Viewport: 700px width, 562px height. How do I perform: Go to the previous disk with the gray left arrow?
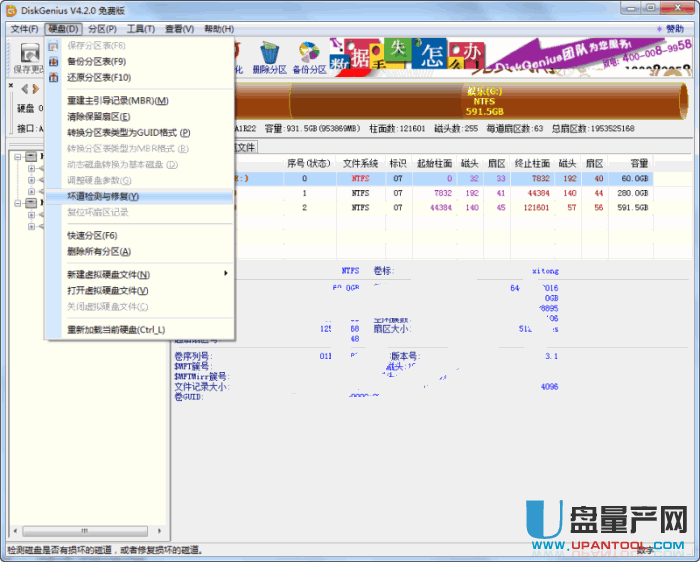[x=25, y=89]
